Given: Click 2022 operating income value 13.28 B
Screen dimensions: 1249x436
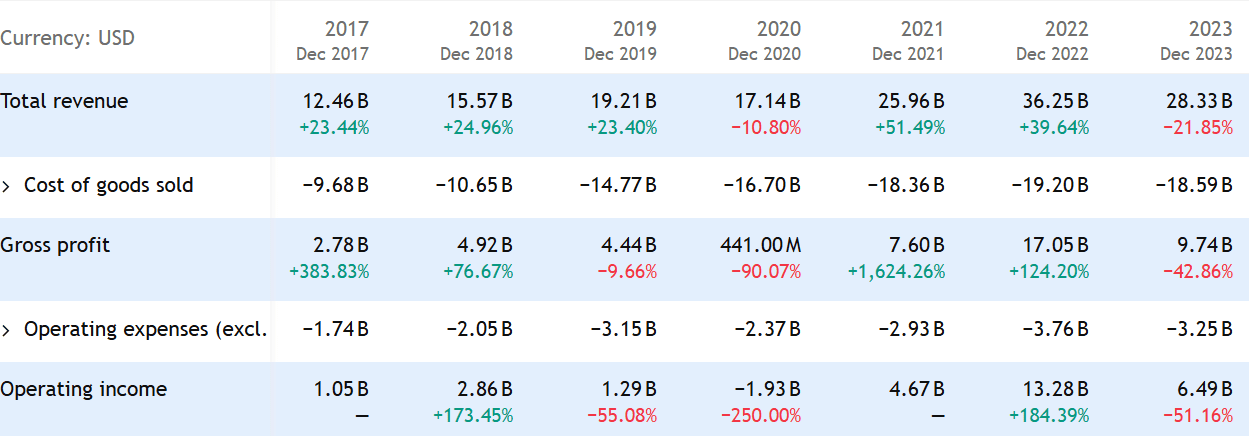Looking at the screenshot, I should (x=1053, y=389).
